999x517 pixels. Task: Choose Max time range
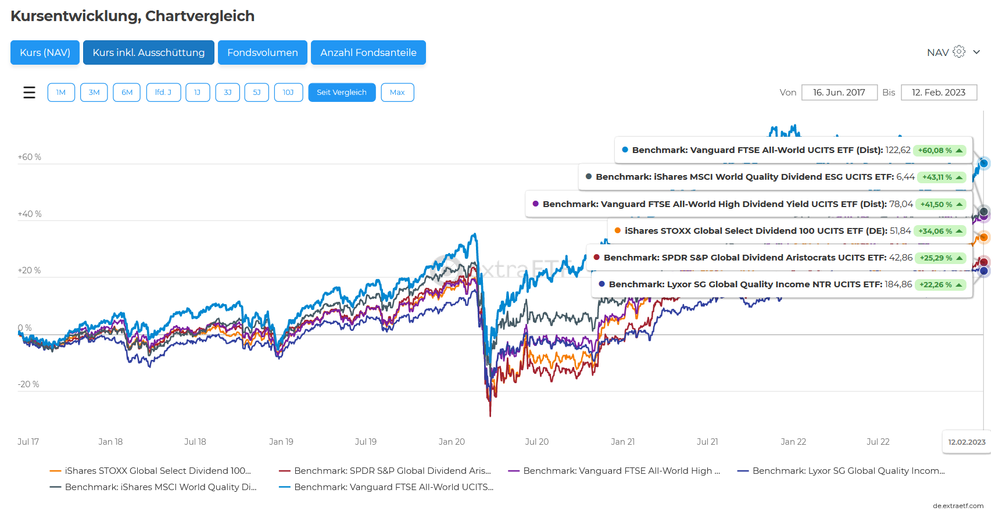click(397, 92)
